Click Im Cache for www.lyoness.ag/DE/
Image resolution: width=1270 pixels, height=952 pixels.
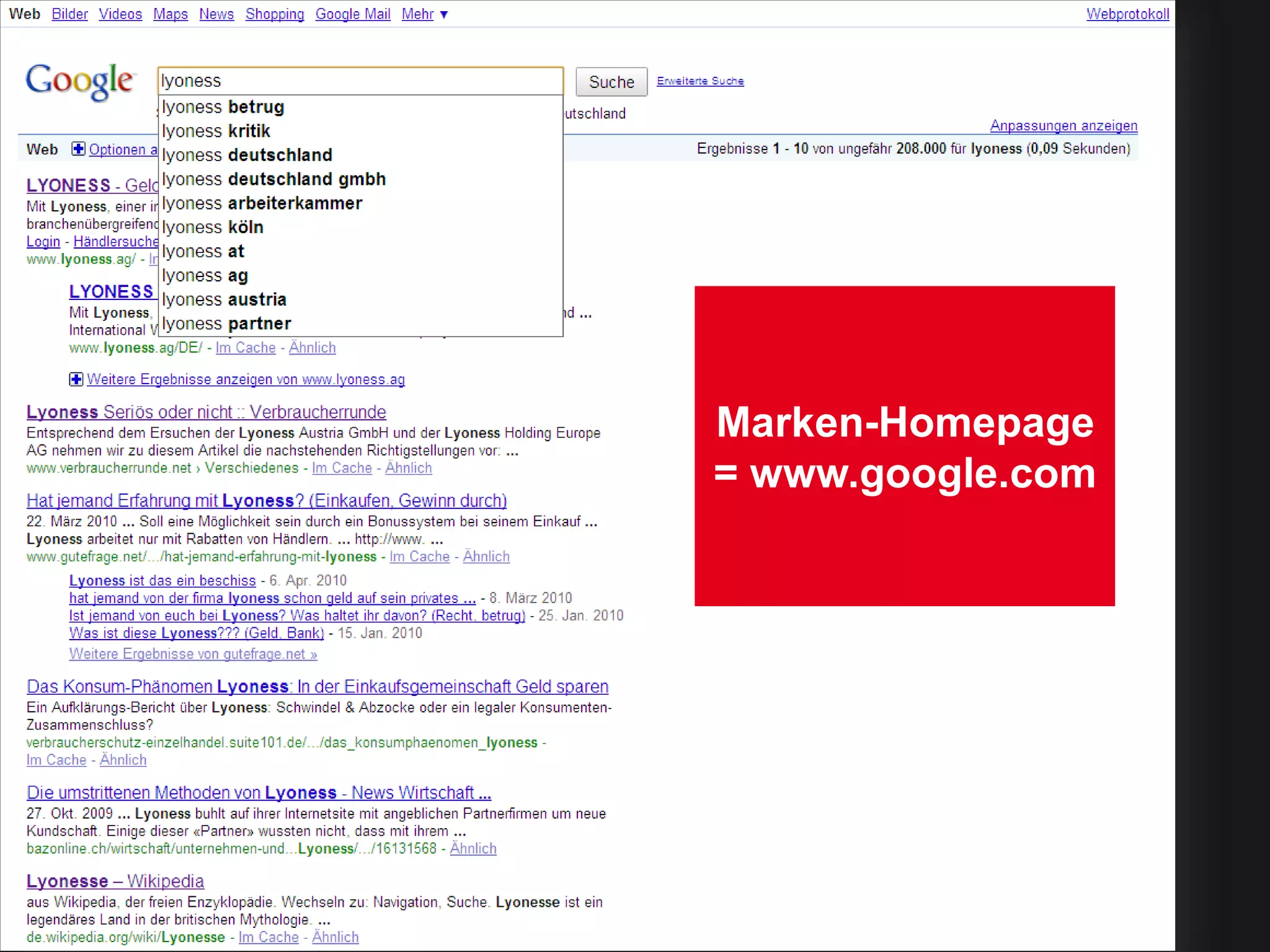[246, 348]
